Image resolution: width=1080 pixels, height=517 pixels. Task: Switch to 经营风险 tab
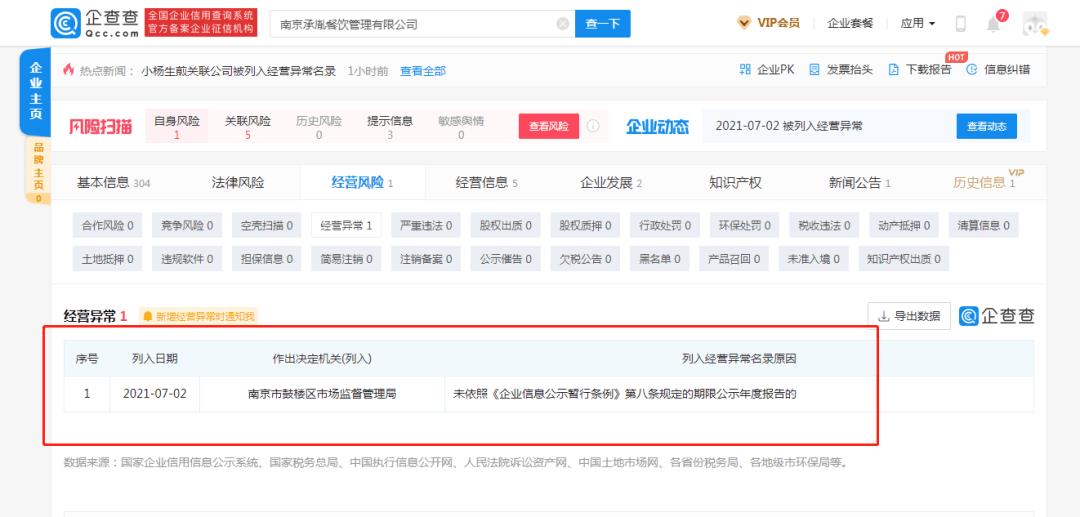pyautogui.click(x=362, y=183)
